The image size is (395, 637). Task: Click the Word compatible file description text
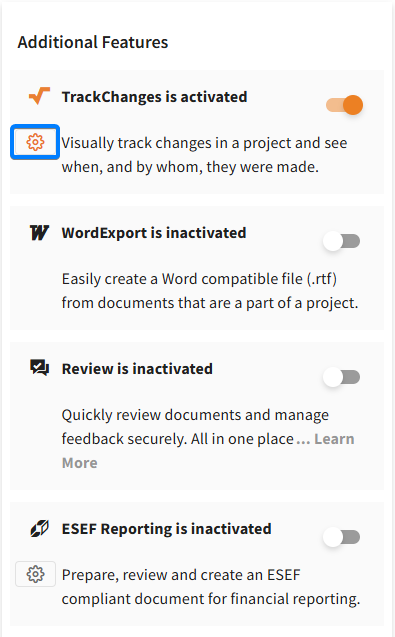[x=210, y=291]
